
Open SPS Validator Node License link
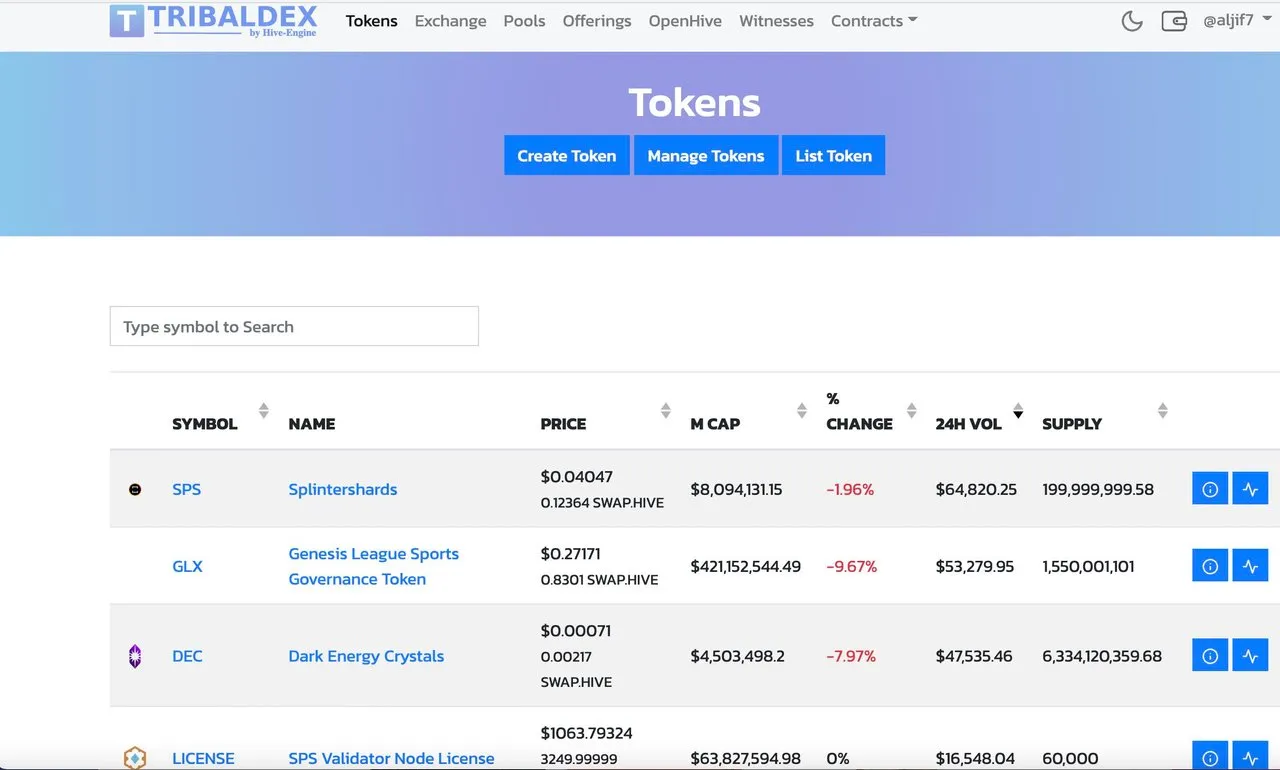[x=391, y=758]
